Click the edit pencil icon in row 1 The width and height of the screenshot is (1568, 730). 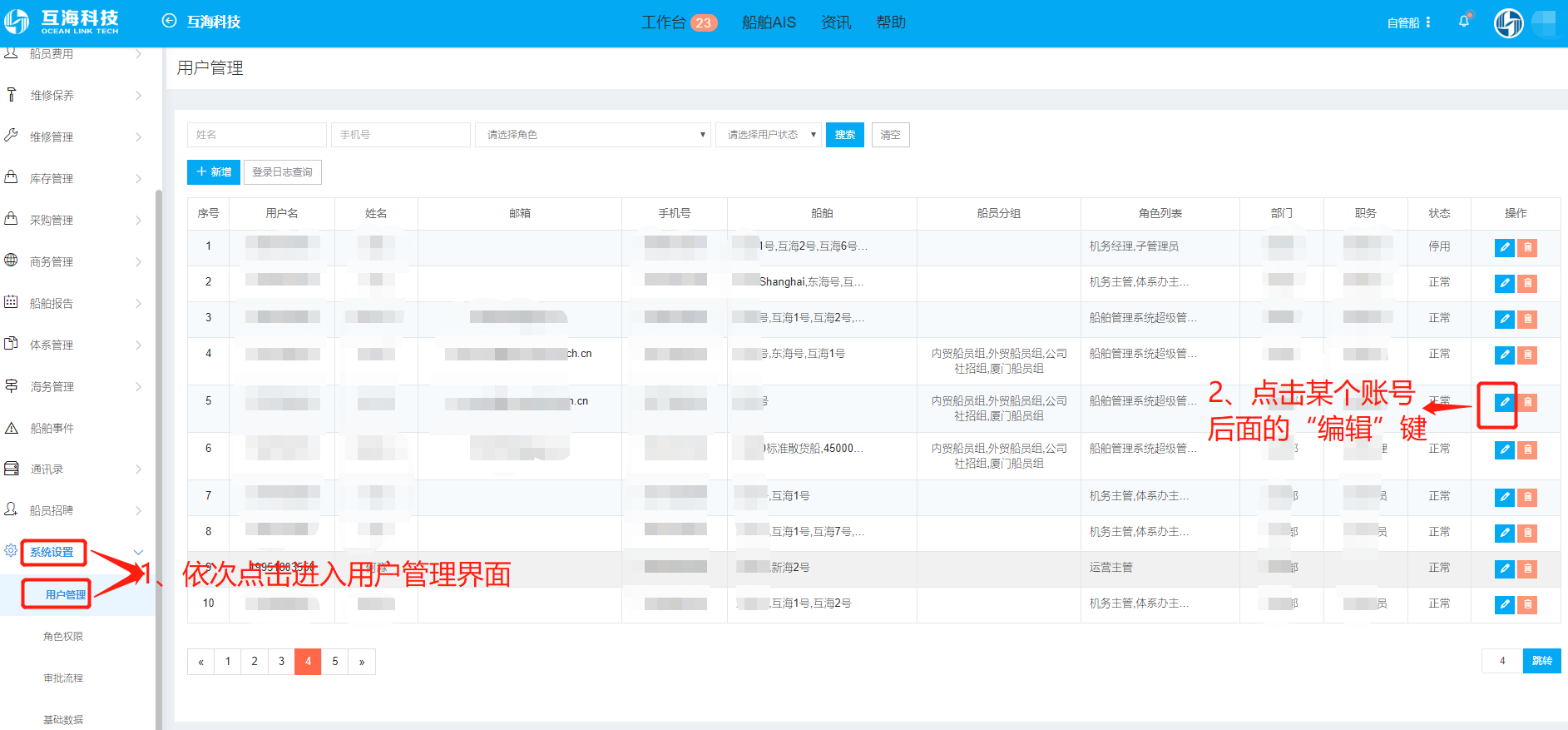click(x=1504, y=247)
